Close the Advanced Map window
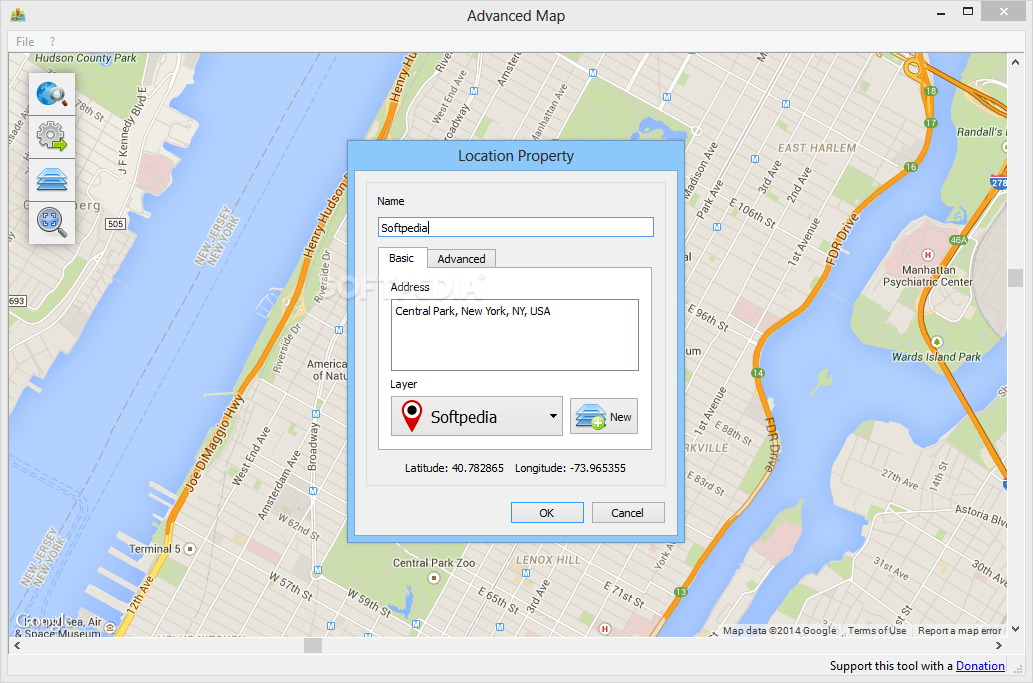Image resolution: width=1033 pixels, height=683 pixels. pyautogui.click(x=1003, y=11)
